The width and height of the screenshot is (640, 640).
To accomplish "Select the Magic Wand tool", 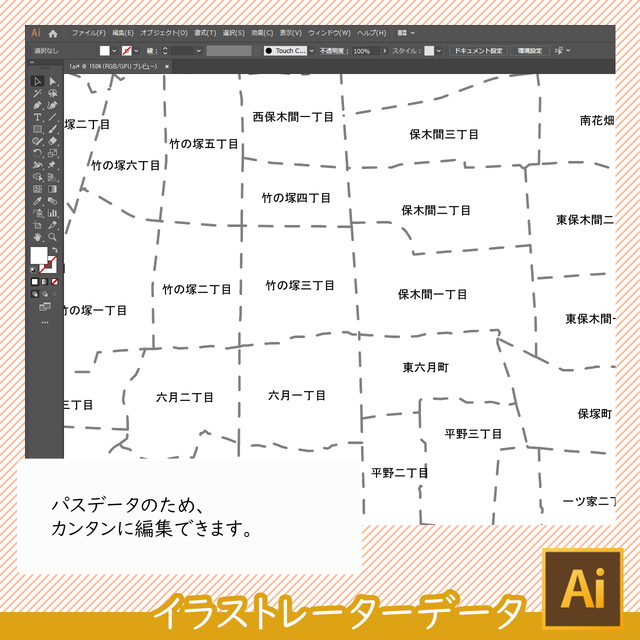I will (38, 93).
